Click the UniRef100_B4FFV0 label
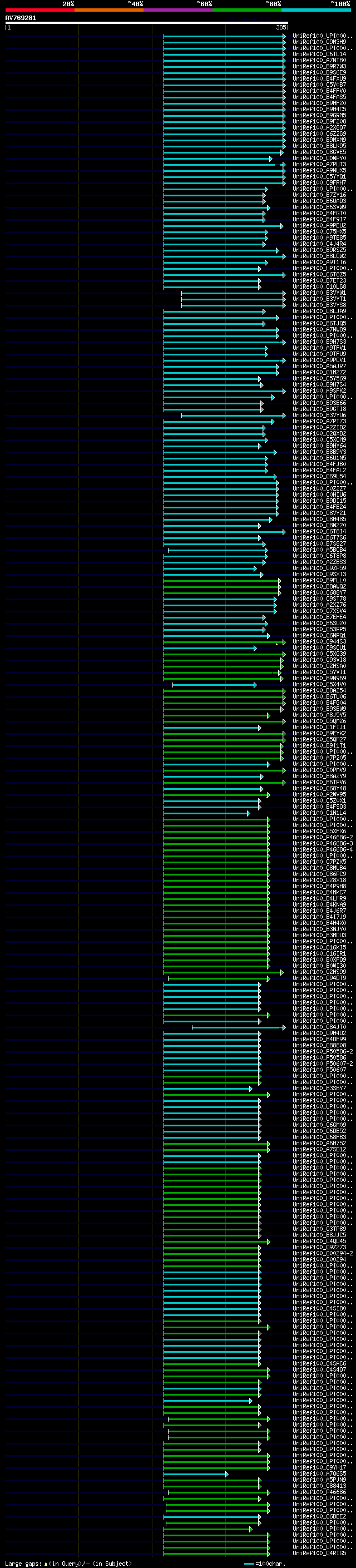The width and height of the screenshot is (356, 1568). (319, 91)
